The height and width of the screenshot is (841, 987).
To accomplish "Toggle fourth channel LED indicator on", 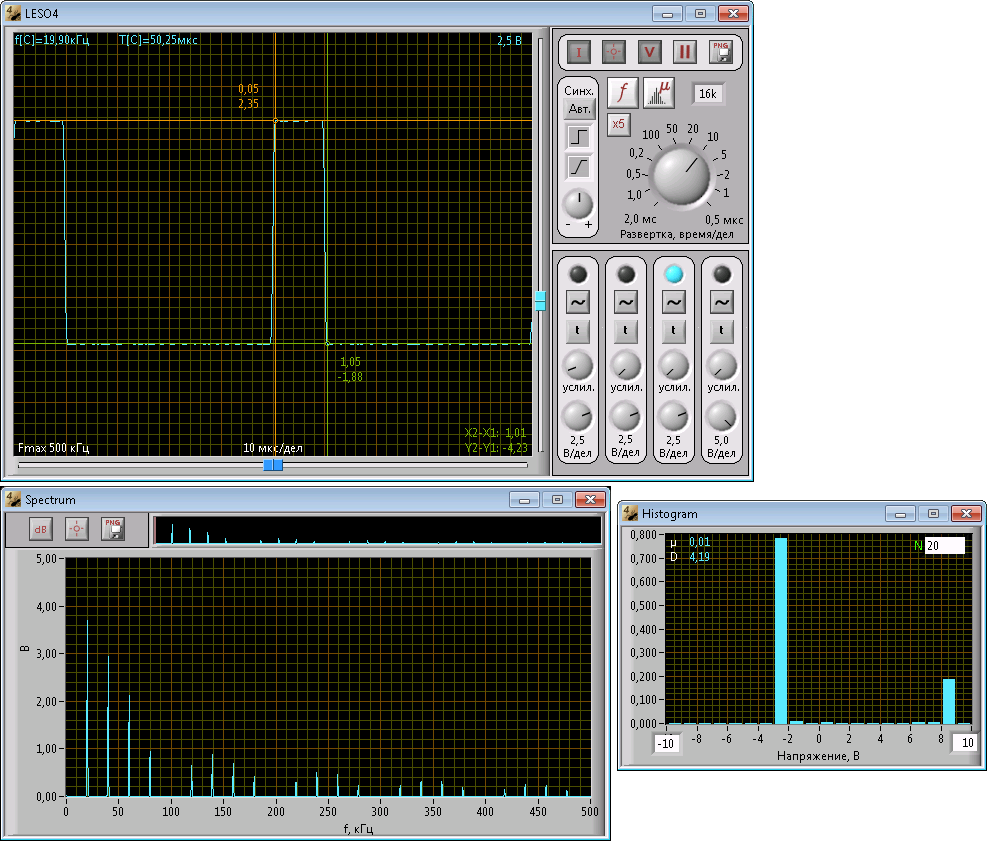I will 721,274.
